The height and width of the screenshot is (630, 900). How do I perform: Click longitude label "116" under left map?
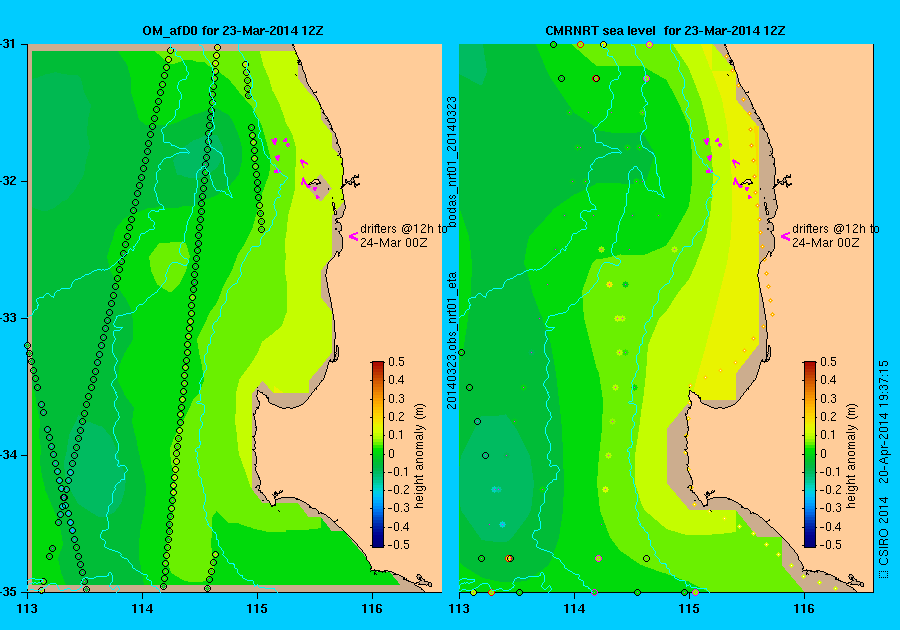point(372,609)
